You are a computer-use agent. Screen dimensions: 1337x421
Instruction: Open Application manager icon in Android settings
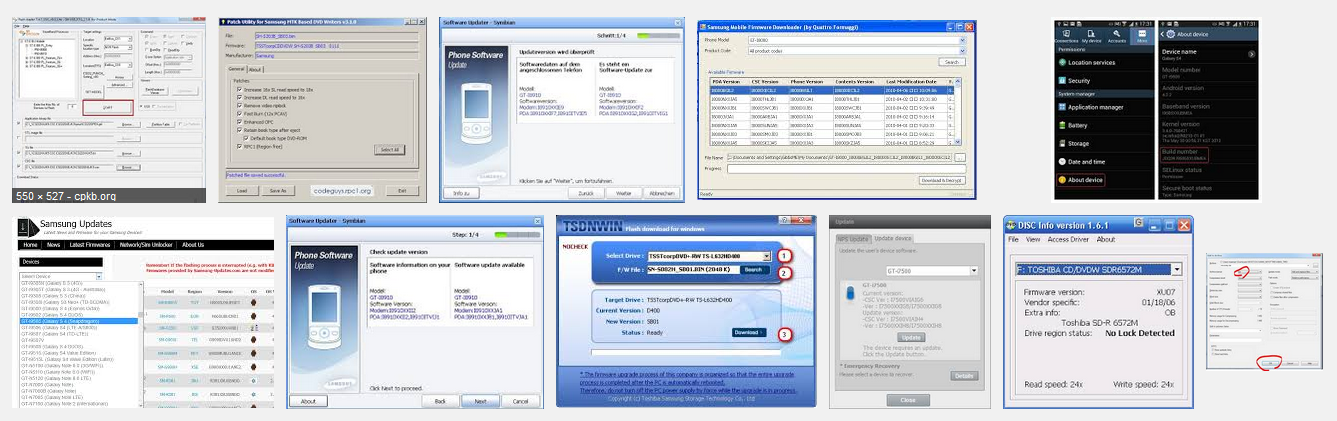[x=1061, y=107]
